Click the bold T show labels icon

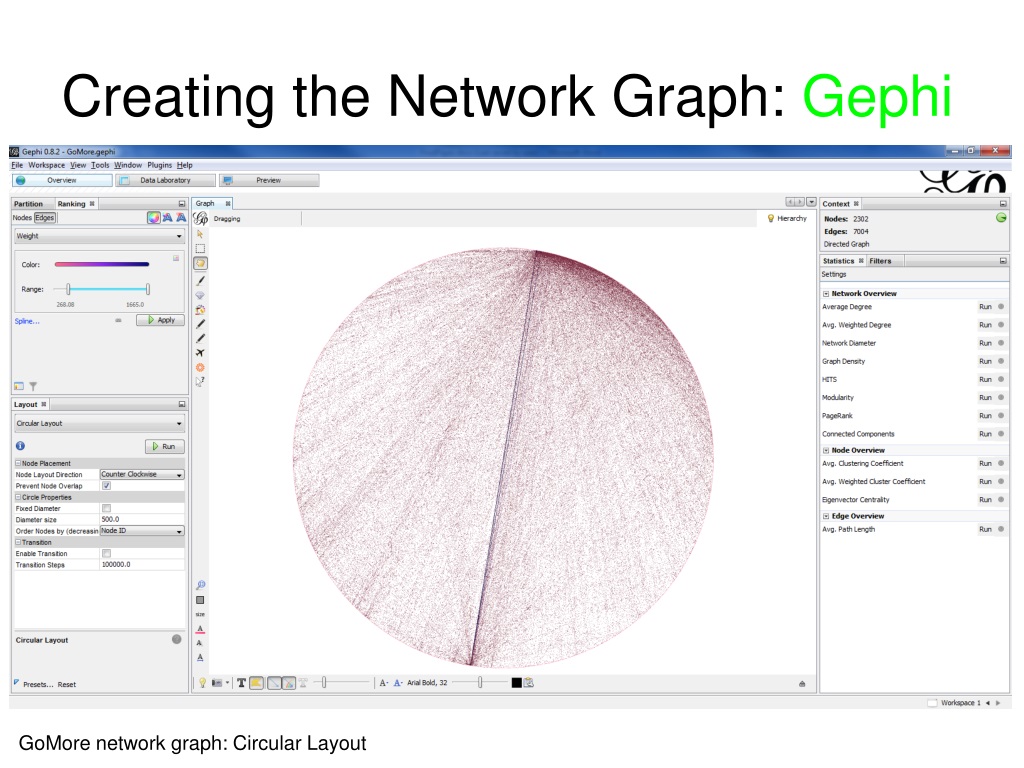click(241, 683)
